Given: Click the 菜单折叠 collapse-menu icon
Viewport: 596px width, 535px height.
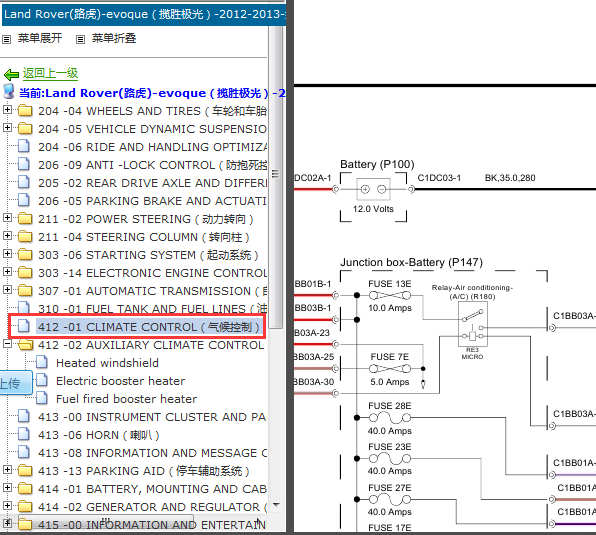Looking at the screenshot, I should pyautogui.click(x=80, y=39).
